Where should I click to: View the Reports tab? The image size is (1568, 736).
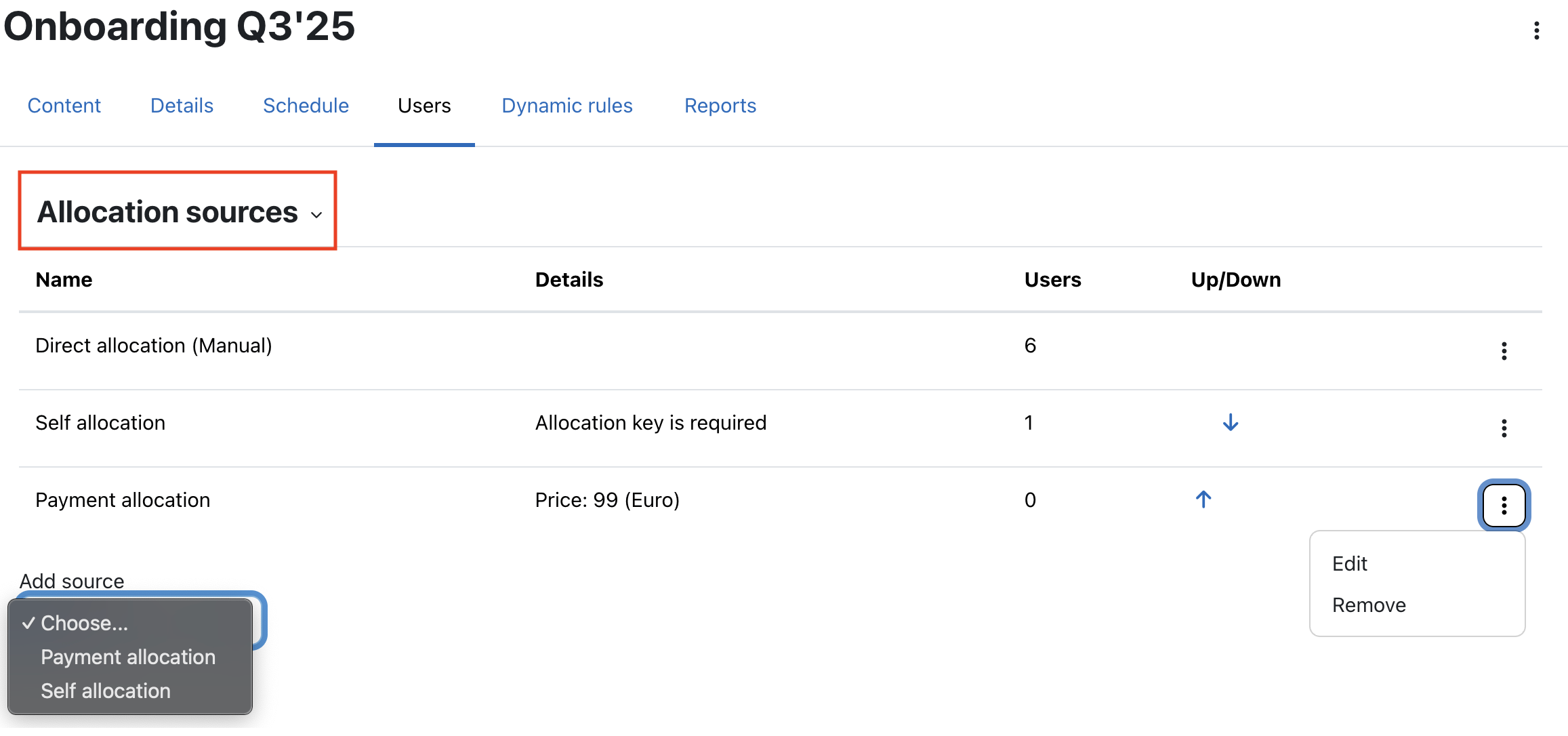(720, 106)
